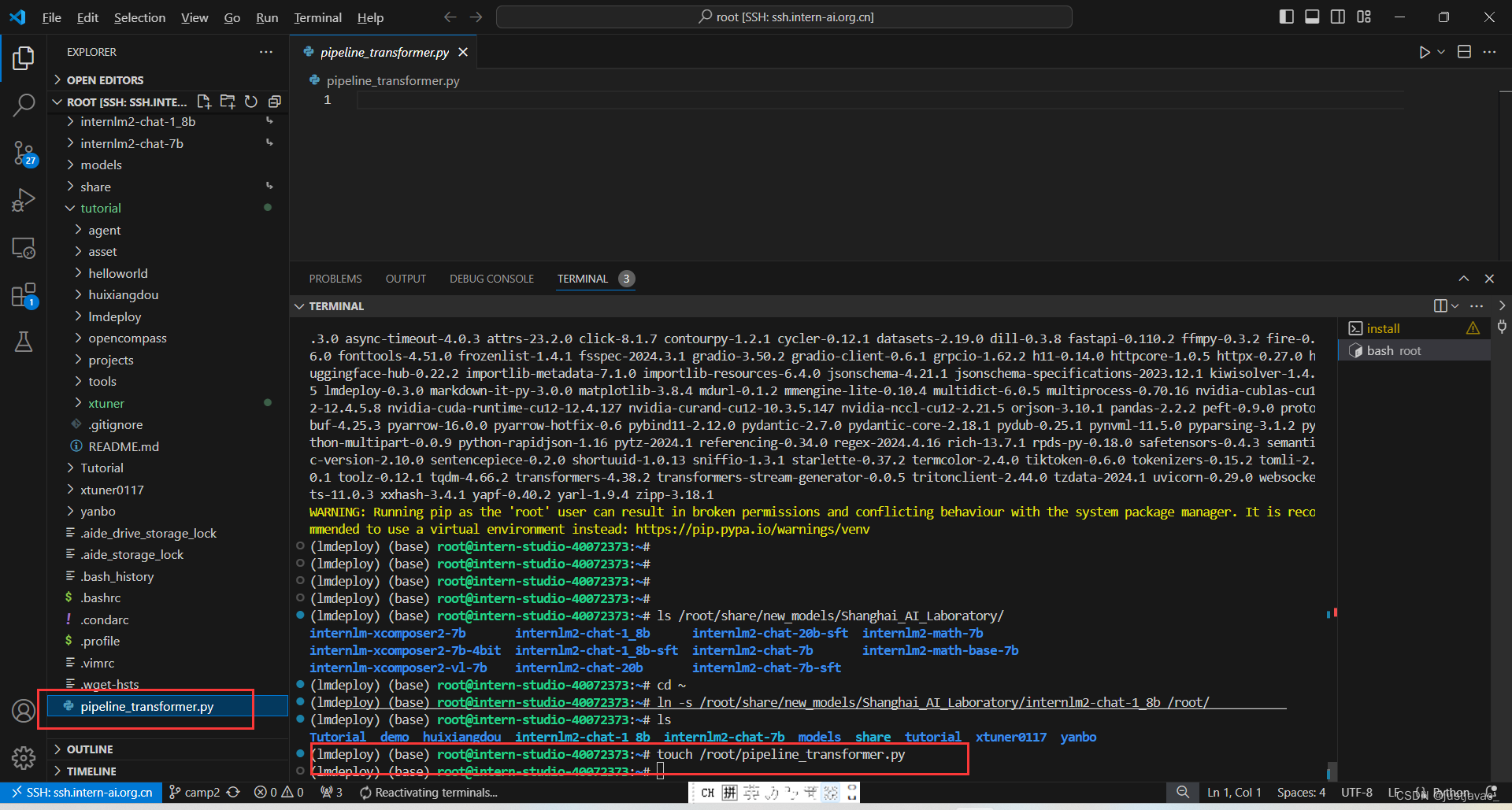Open the Testing flask view
The width and height of the screenshot is (1512, 810).
pos(24,341)
